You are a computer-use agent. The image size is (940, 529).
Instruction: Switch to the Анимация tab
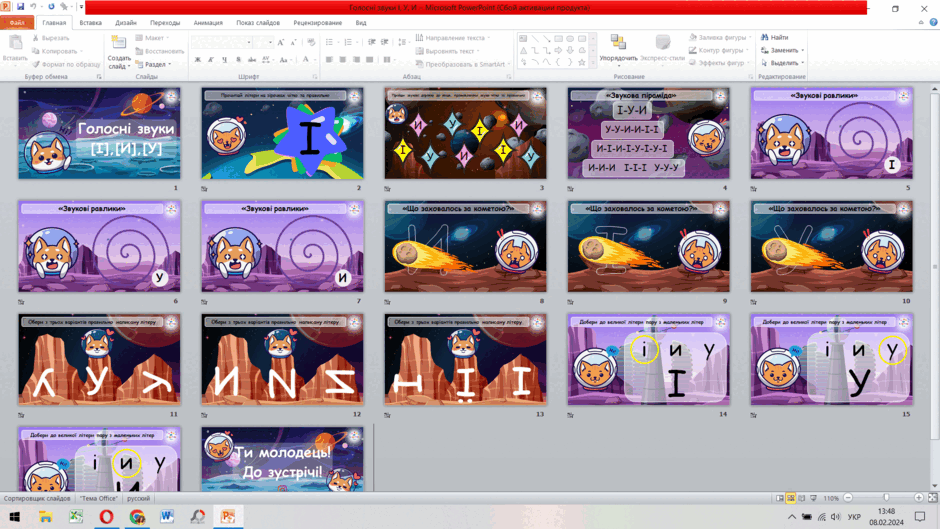tap(208, 23)
